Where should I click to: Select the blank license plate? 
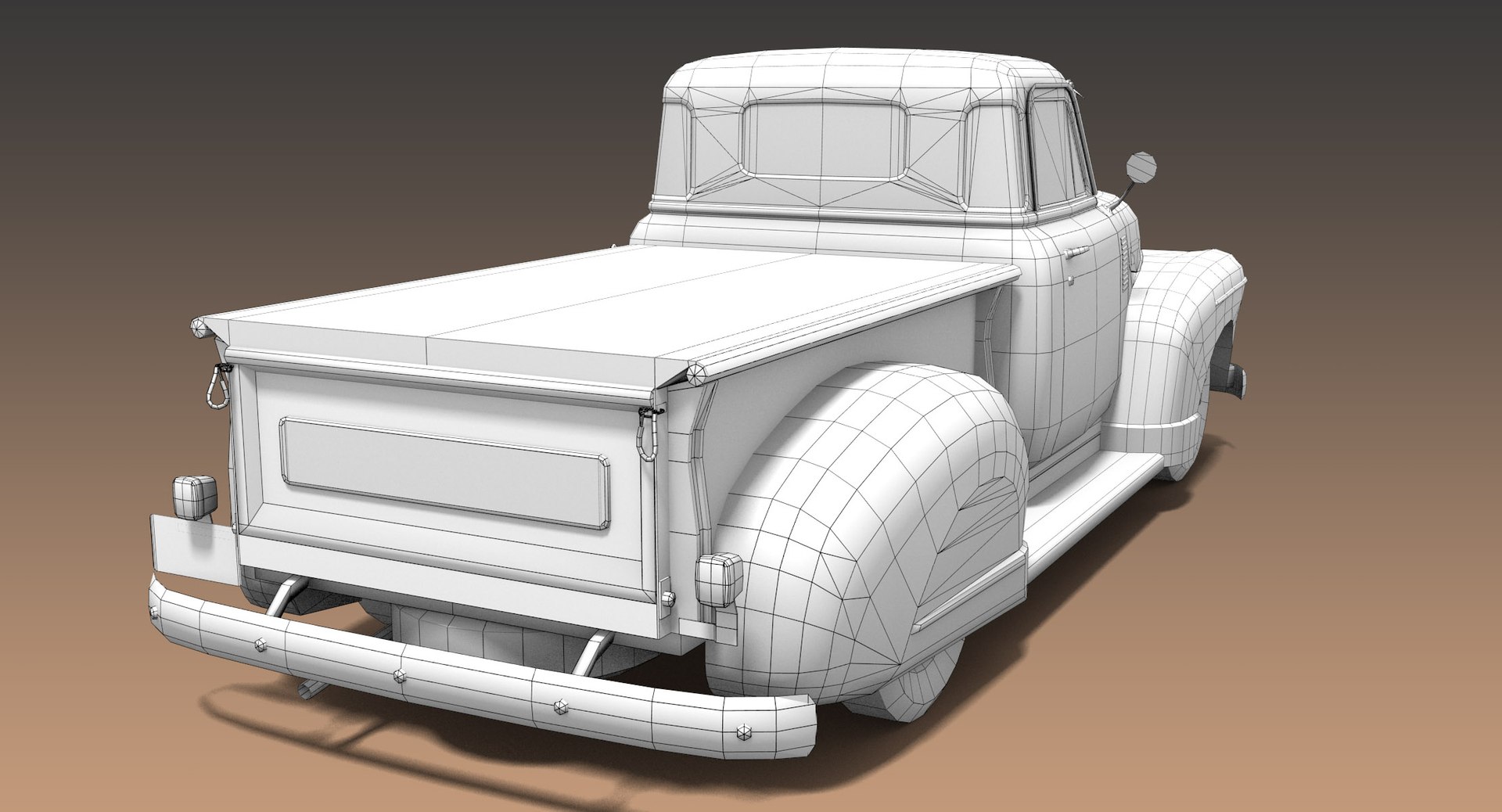click(193, 549)
